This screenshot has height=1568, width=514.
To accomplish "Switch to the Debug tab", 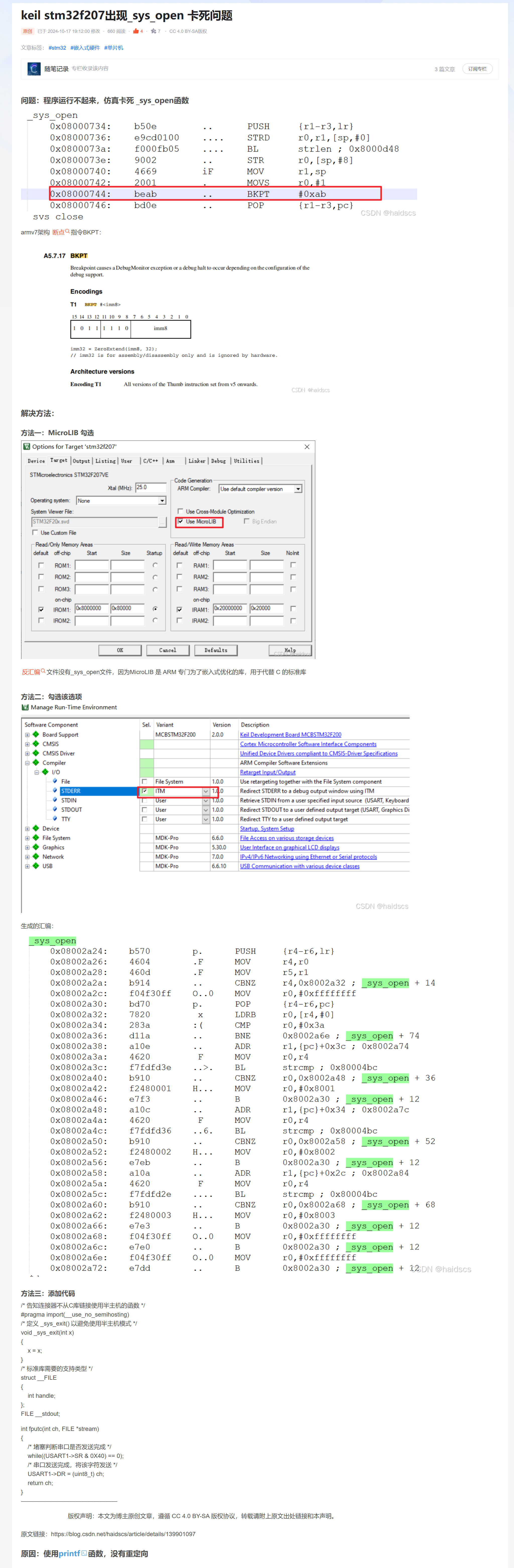I will (x=219, y=461).
